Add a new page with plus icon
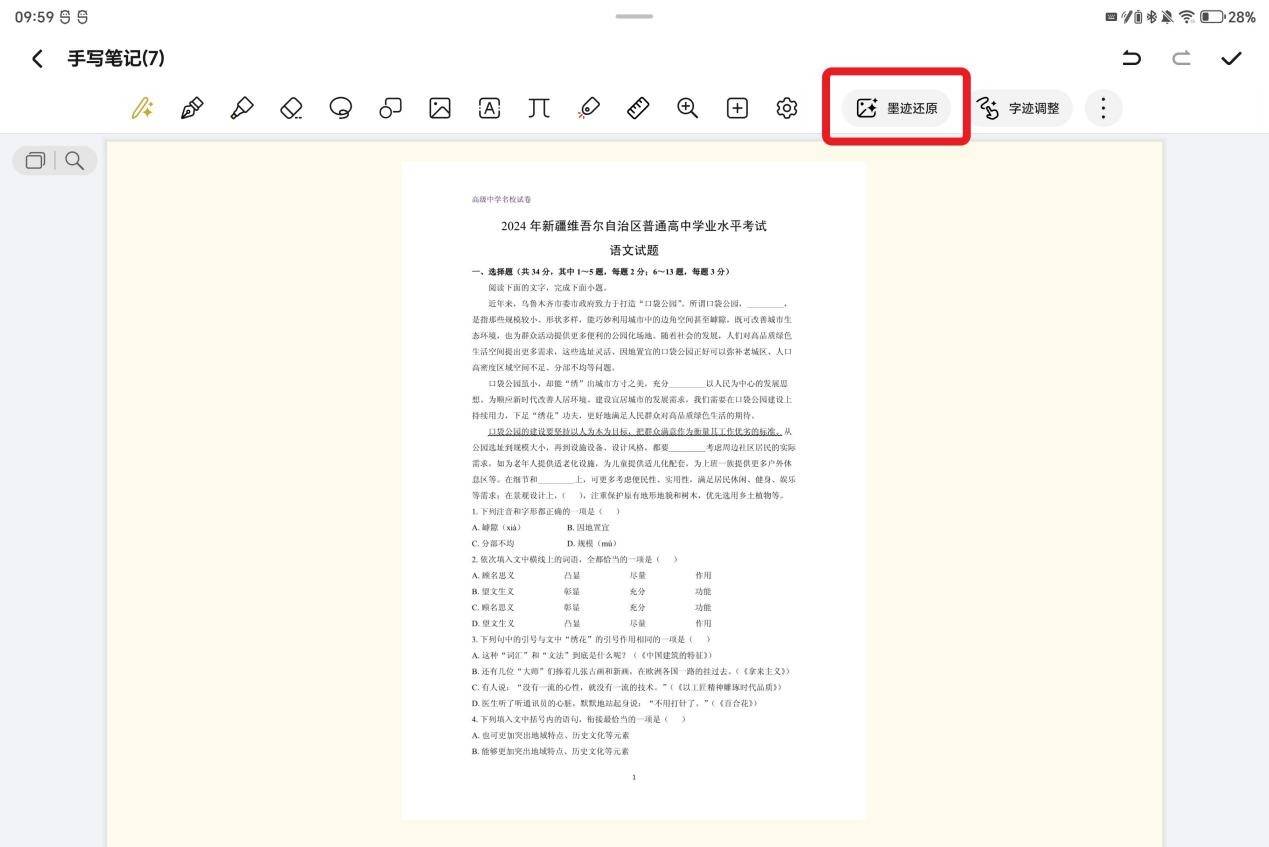Screen dimensions: 1269x847 pyautogui.click(x=737, y=108)
